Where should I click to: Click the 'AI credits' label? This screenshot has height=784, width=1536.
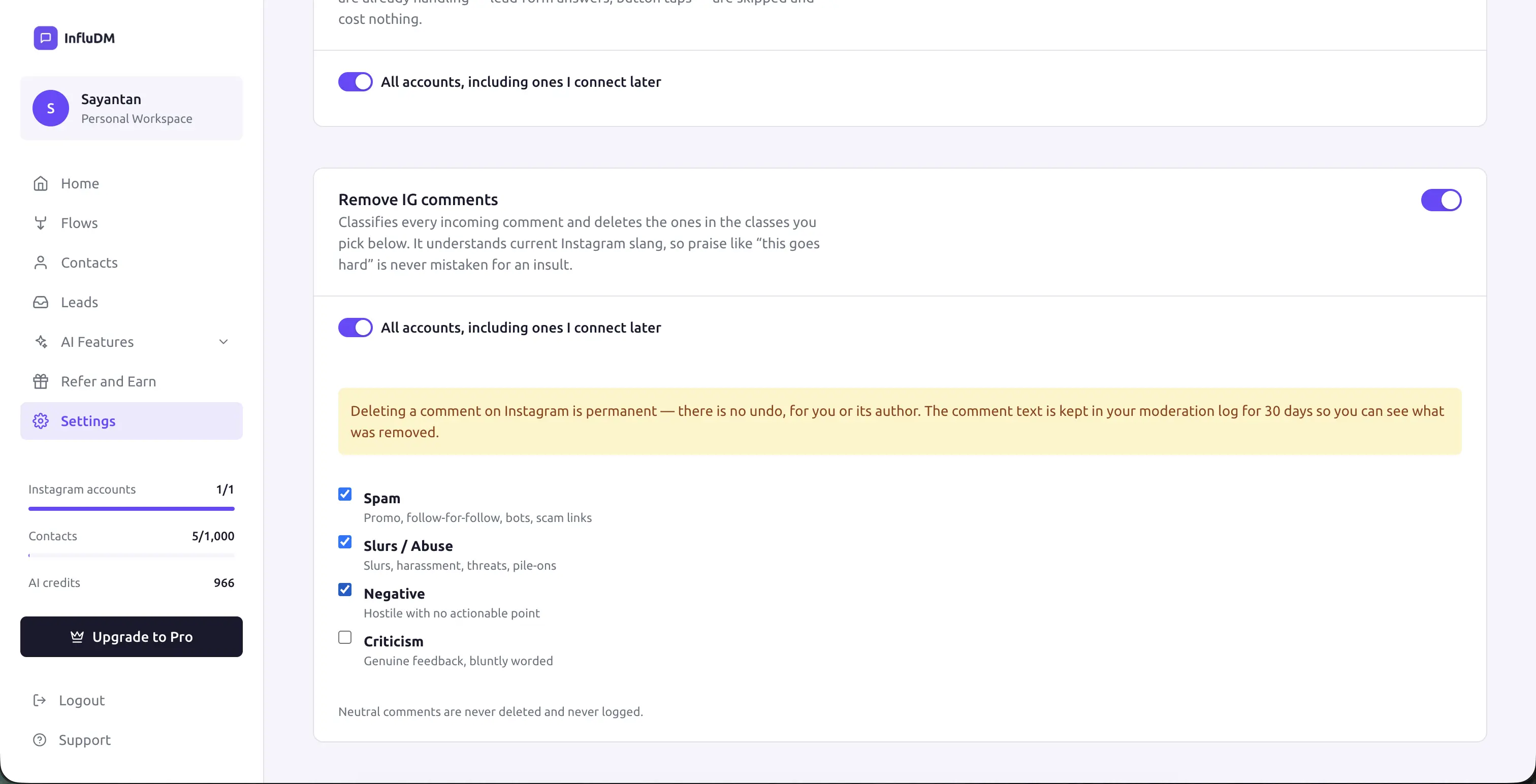click(54, 582)
